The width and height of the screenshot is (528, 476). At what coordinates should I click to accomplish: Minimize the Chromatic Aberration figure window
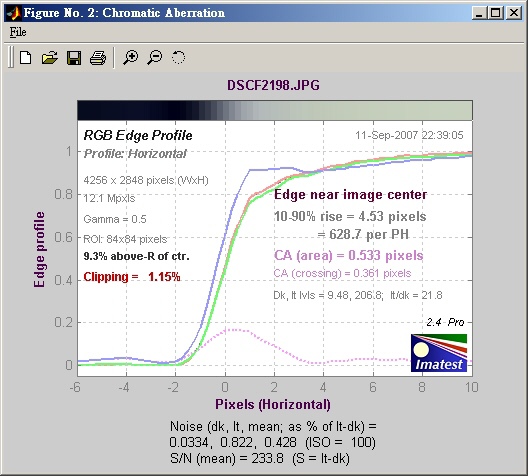coord(479,13)
